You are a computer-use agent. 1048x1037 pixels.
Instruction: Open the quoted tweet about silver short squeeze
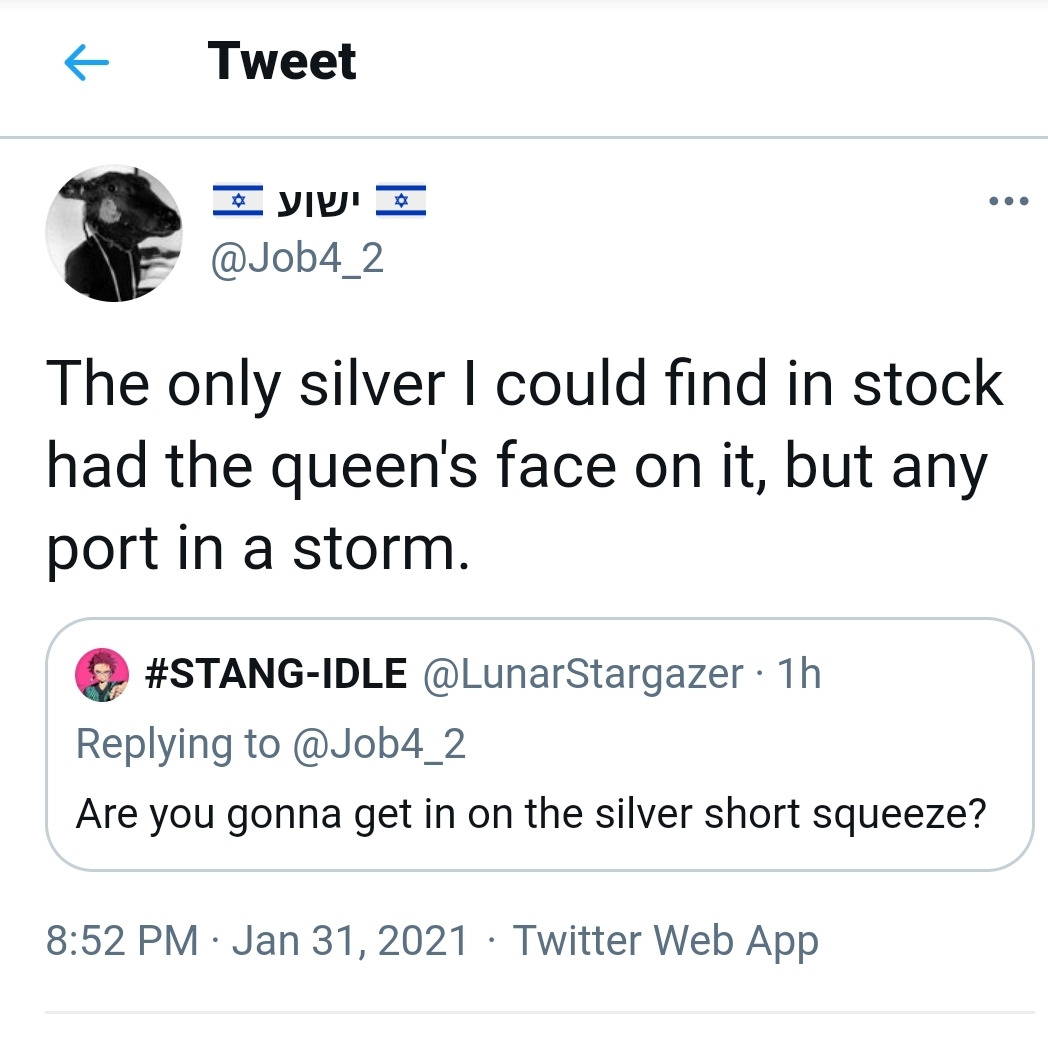530,815
